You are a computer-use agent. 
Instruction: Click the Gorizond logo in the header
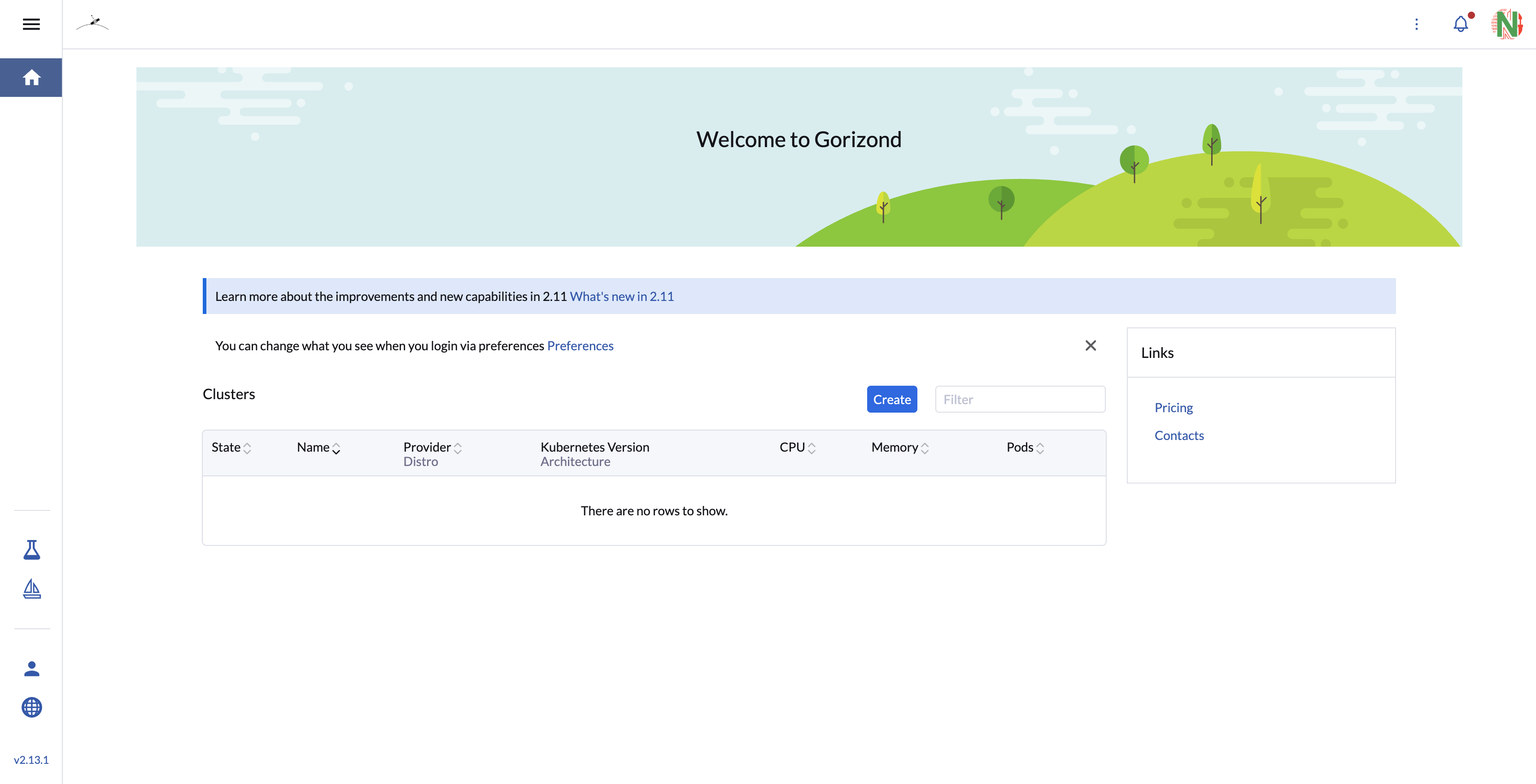pyautogui.click(x=93, y=24)
